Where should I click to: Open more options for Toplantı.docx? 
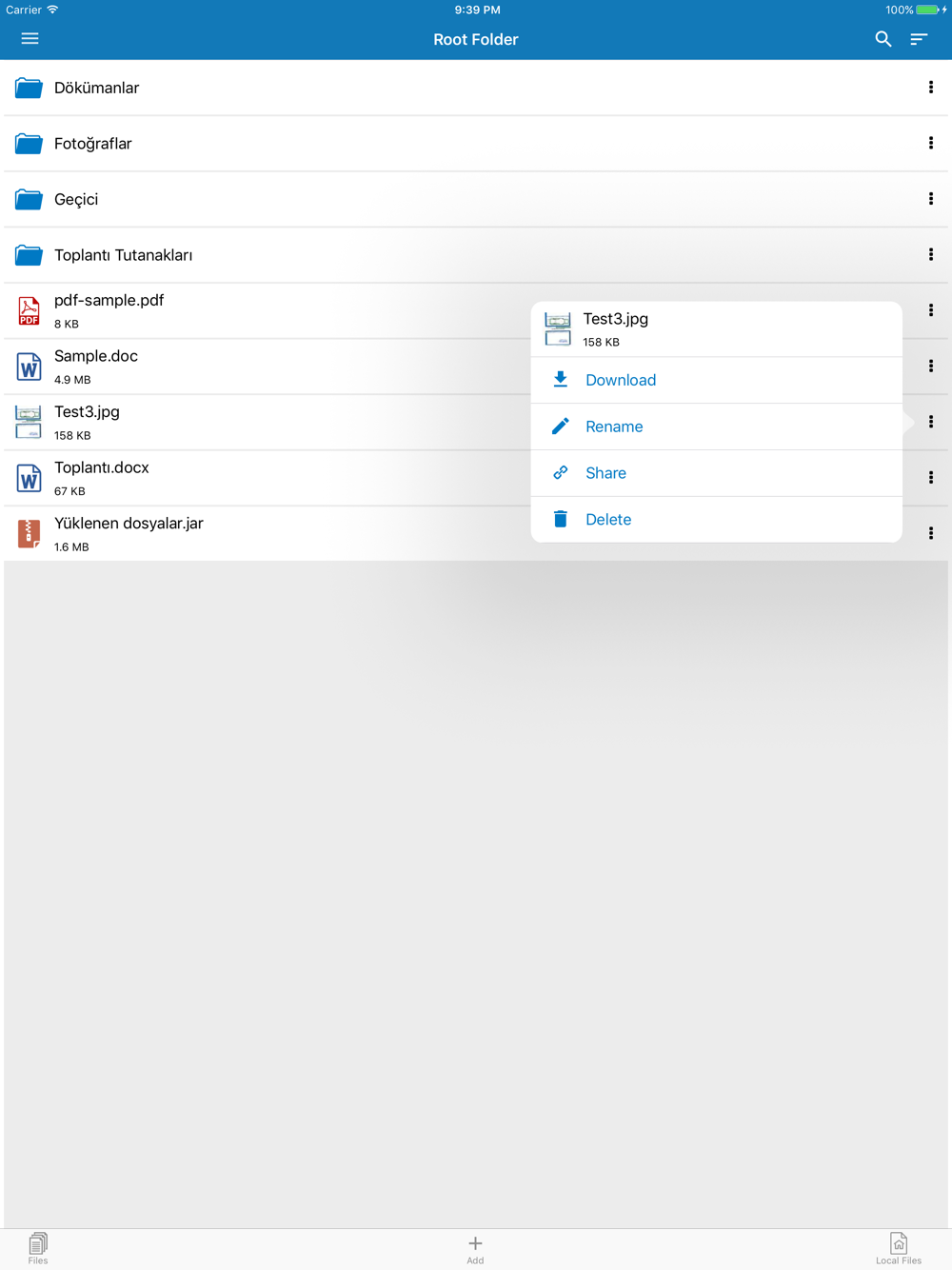coord(931,478)
